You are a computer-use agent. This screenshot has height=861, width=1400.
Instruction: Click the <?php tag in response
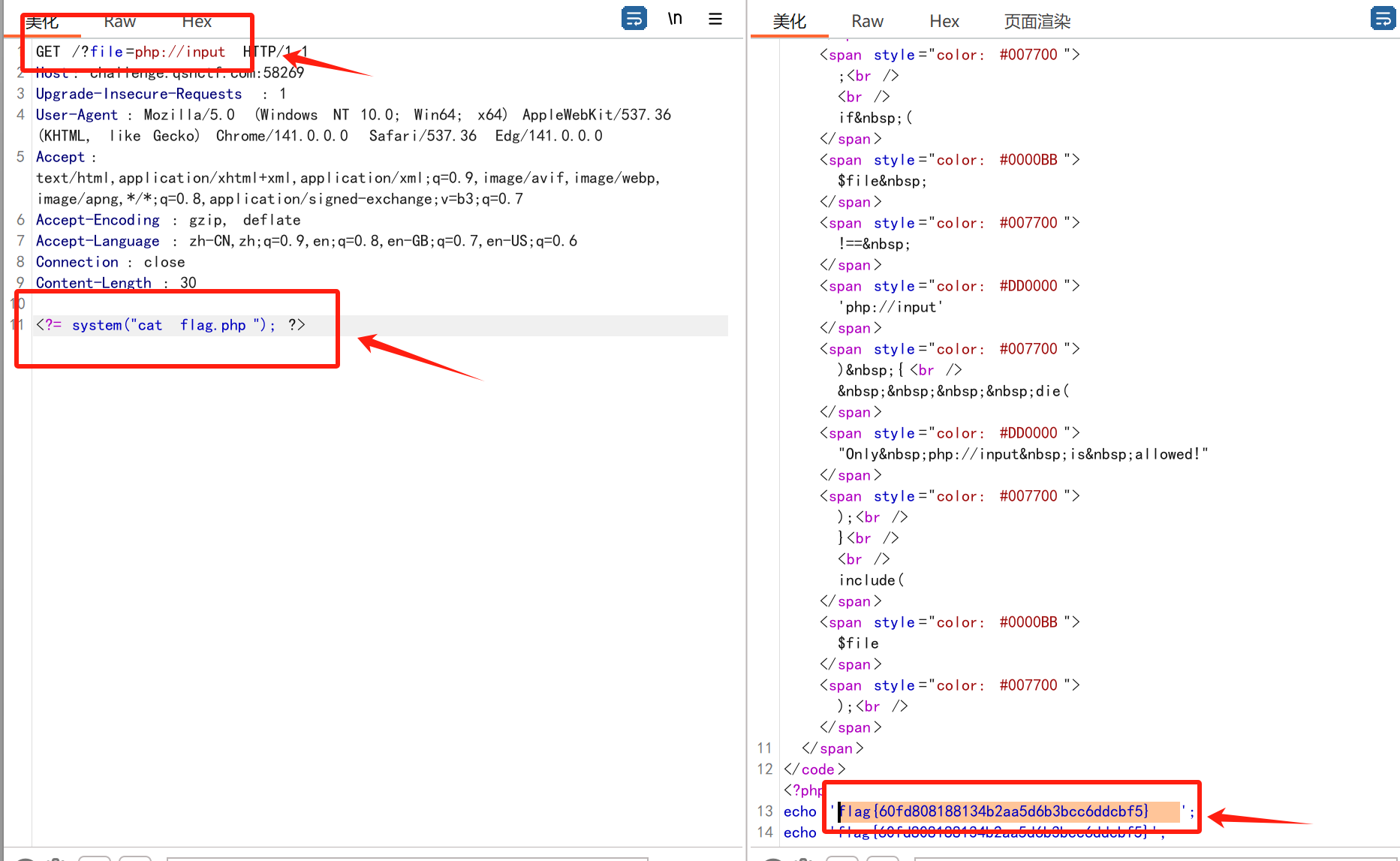tap(803, 790)
